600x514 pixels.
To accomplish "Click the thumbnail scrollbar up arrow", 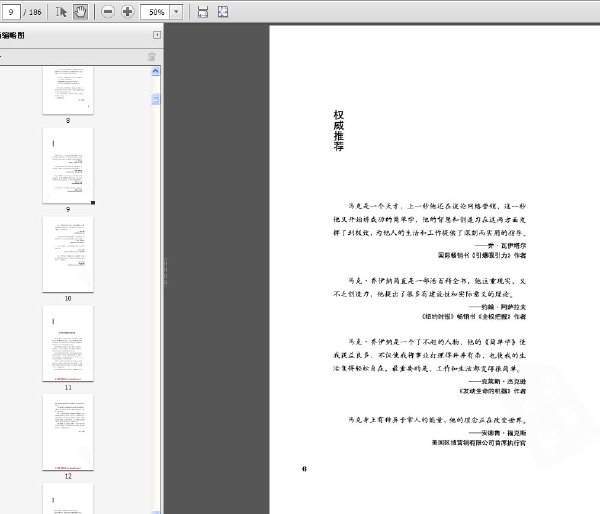I will 155,71.
